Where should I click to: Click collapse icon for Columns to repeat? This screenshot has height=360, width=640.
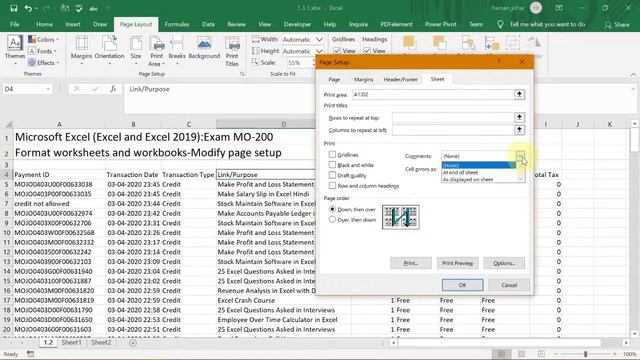pyautogui.click(x=519, y=130)
